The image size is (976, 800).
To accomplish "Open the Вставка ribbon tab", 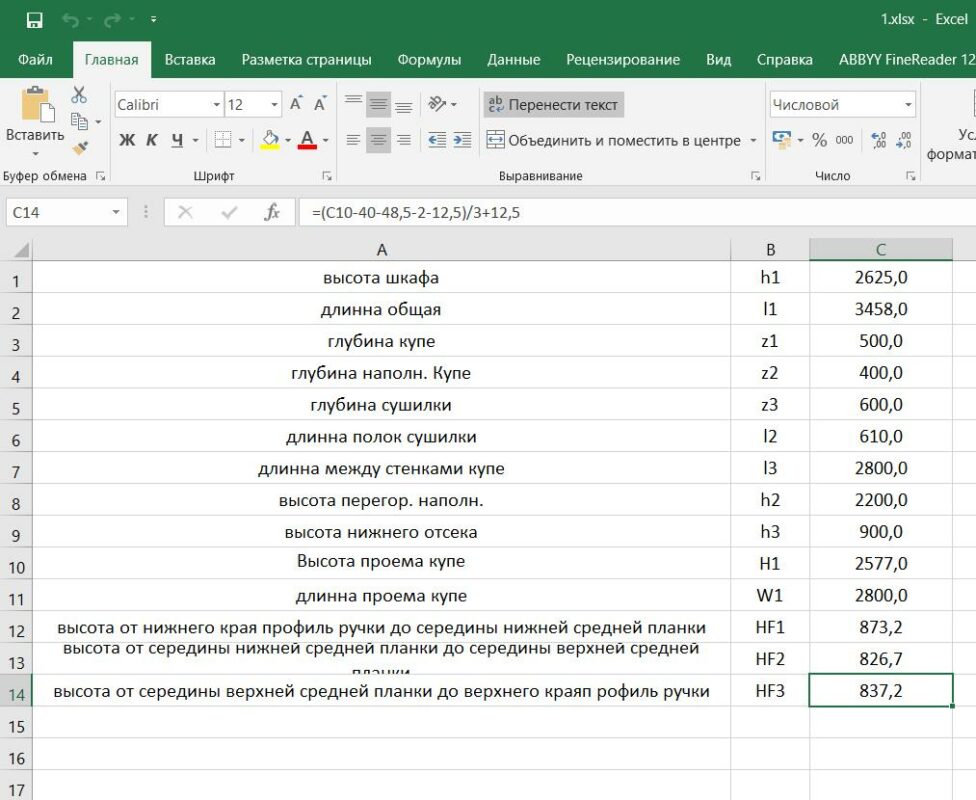I will click(190, 60).
